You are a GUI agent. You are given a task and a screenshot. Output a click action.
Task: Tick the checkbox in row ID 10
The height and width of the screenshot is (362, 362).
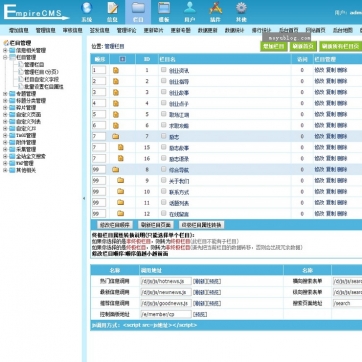(x=164, y=191)
